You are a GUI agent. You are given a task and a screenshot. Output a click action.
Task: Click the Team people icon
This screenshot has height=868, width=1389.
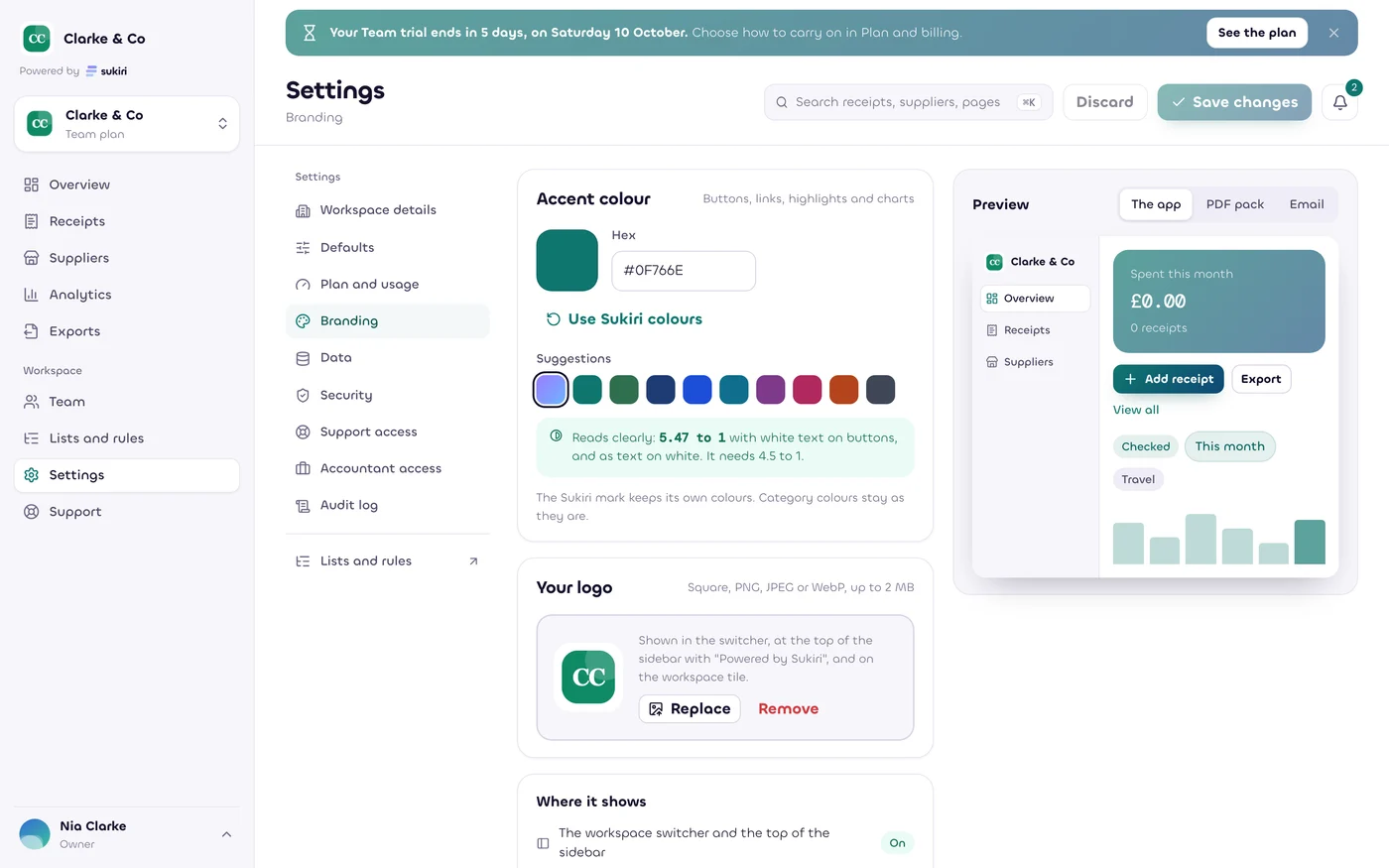click(x=32, y=402)
